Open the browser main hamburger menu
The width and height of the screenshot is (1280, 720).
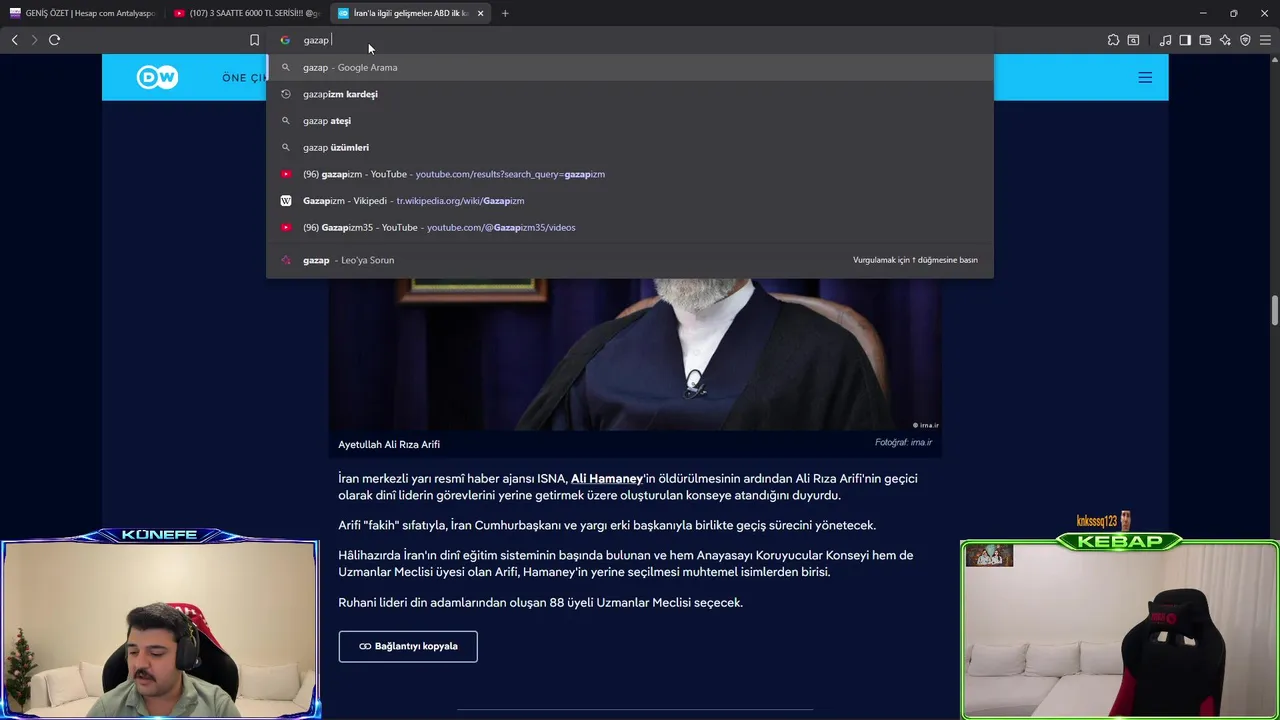point(1265,40)
